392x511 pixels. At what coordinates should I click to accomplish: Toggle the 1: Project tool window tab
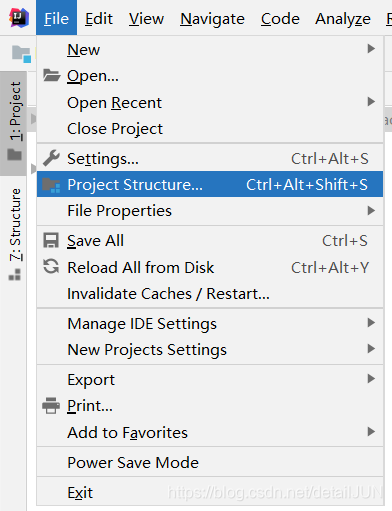click(14, 123)
